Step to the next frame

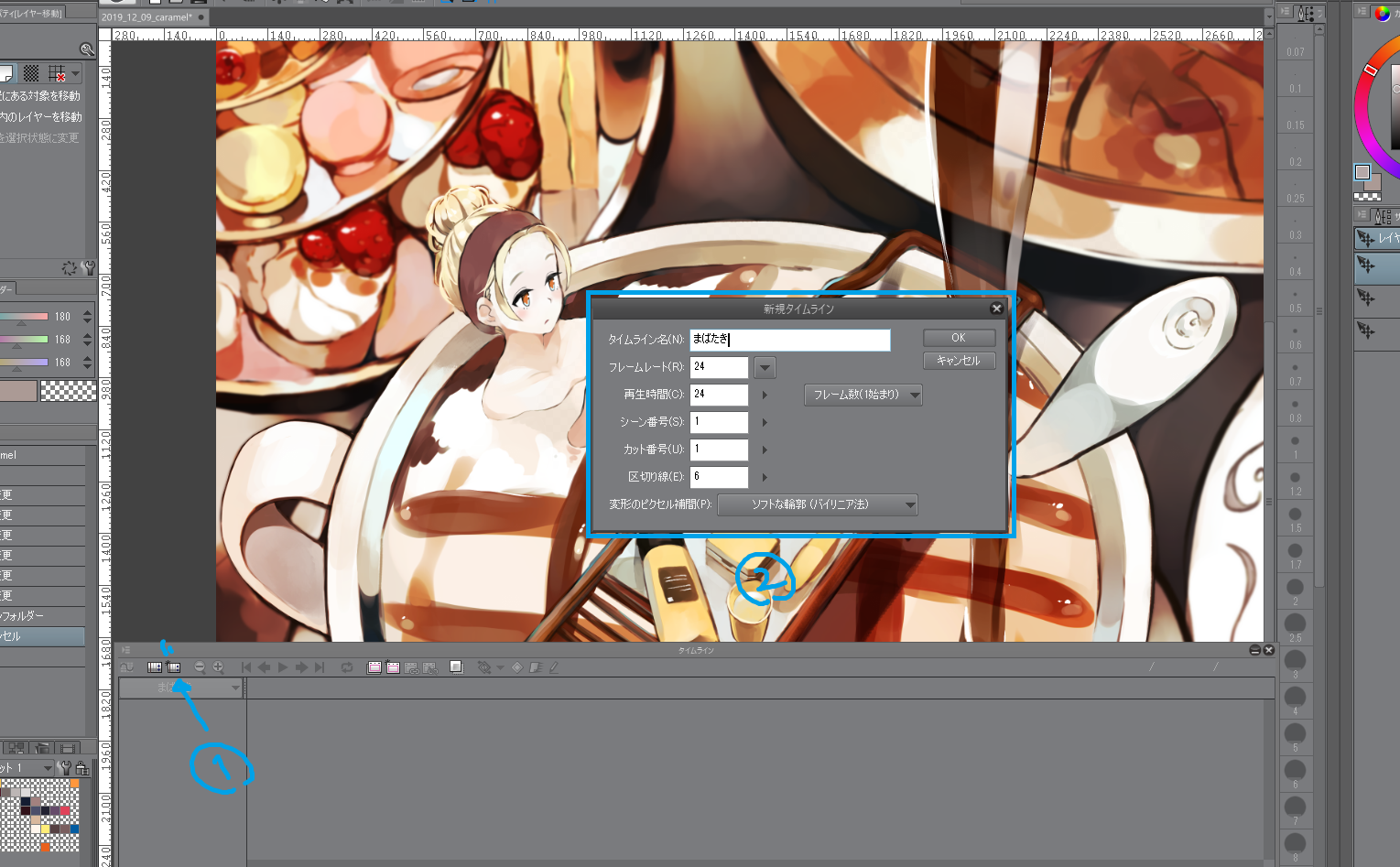[301, 667]
